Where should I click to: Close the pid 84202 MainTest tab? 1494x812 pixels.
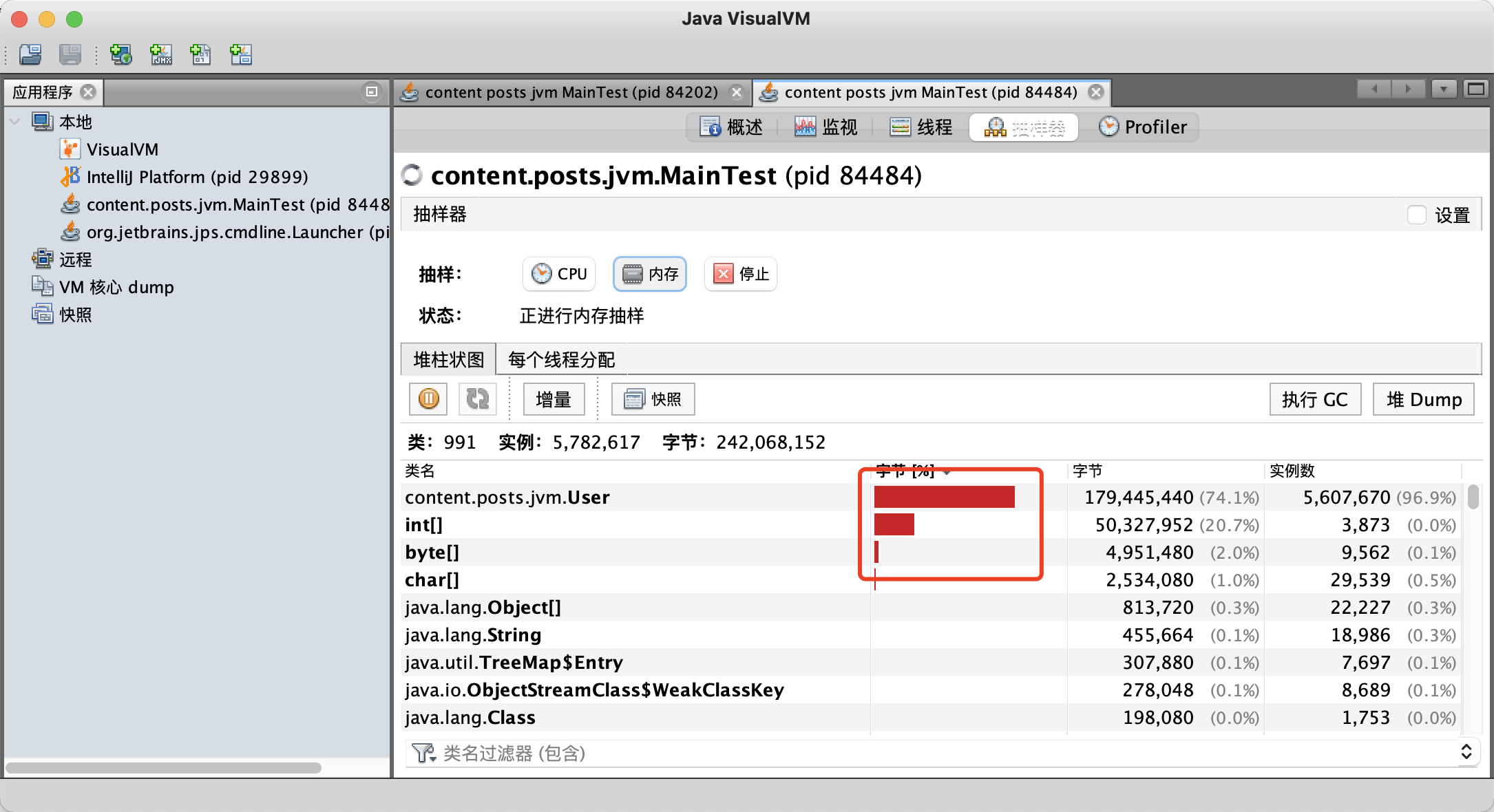[x=737, y=92]
